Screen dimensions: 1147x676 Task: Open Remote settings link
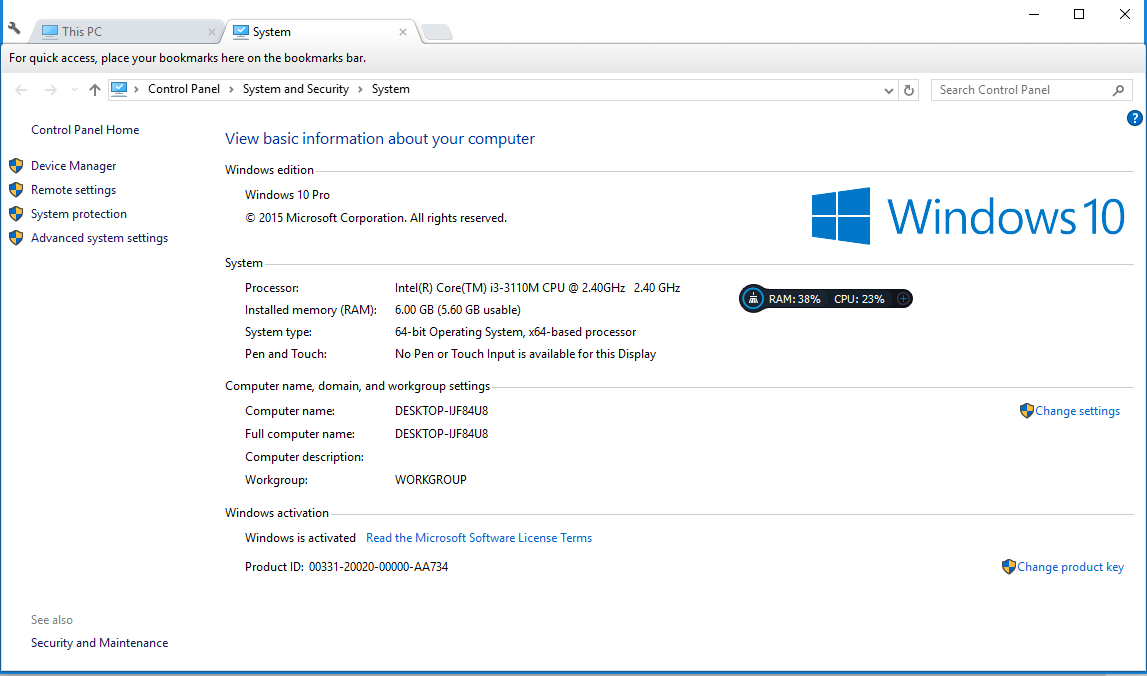(73, 190)
